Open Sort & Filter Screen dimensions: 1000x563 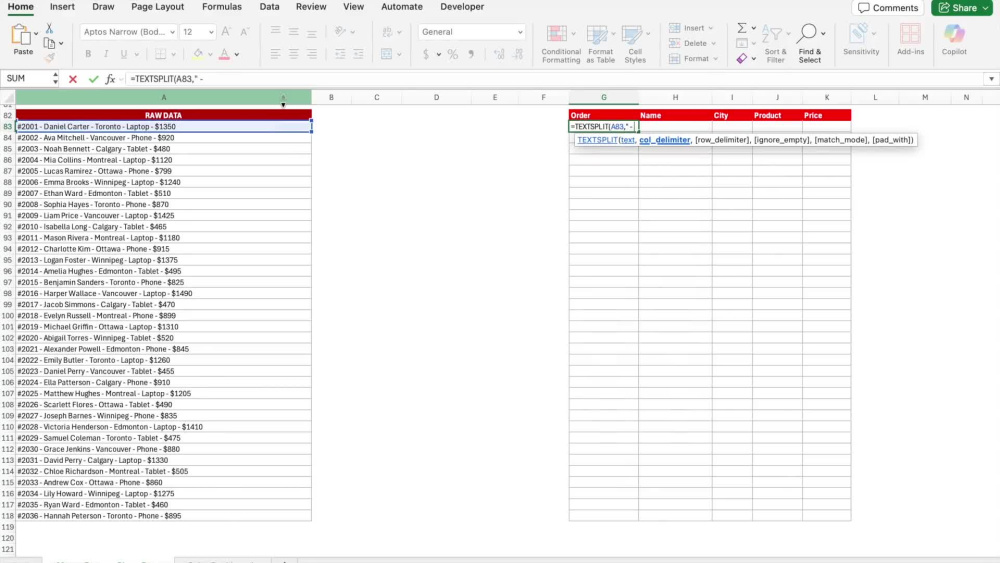point(775,43)
